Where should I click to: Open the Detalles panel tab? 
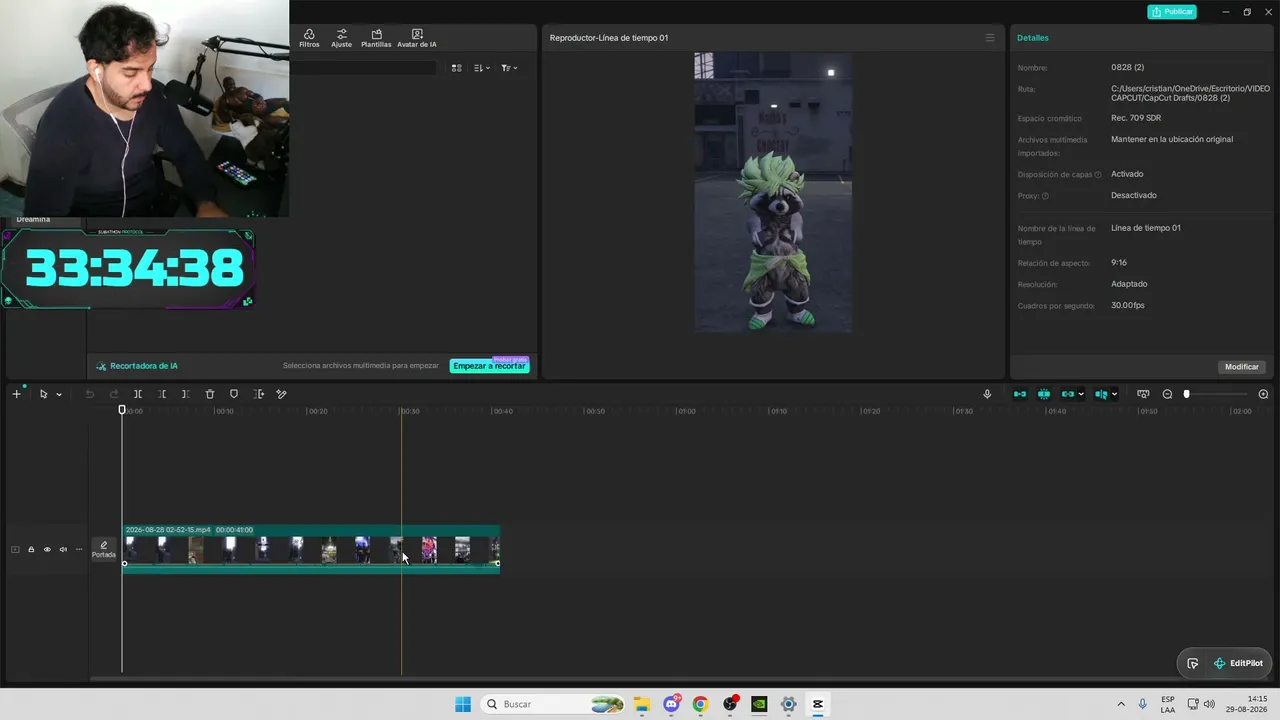(x=1033, y=38)
